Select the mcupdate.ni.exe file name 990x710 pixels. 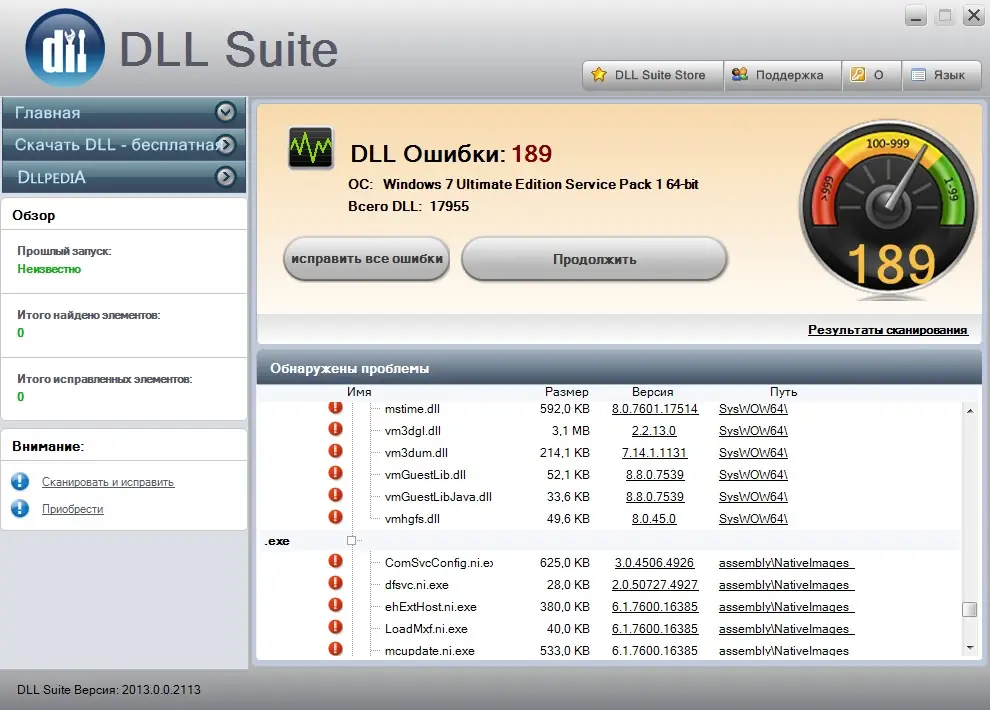pos(429,651)
